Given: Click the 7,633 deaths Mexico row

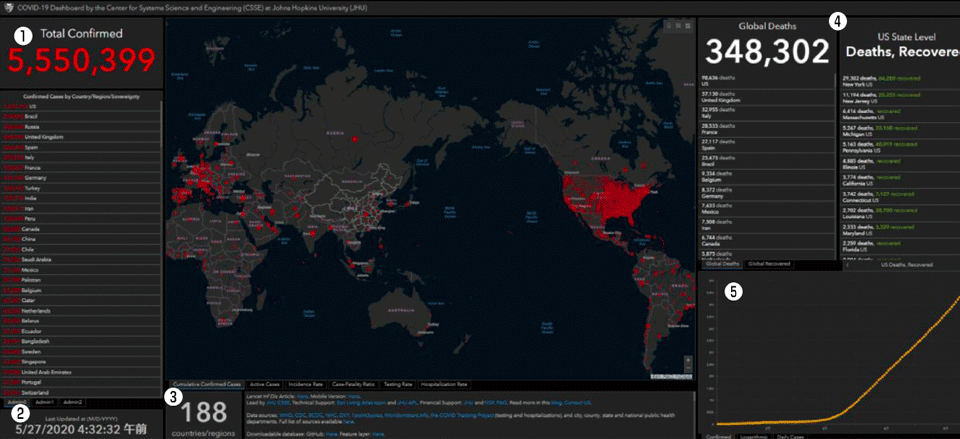Looking at the screenshot, I should tap(767, 208).
